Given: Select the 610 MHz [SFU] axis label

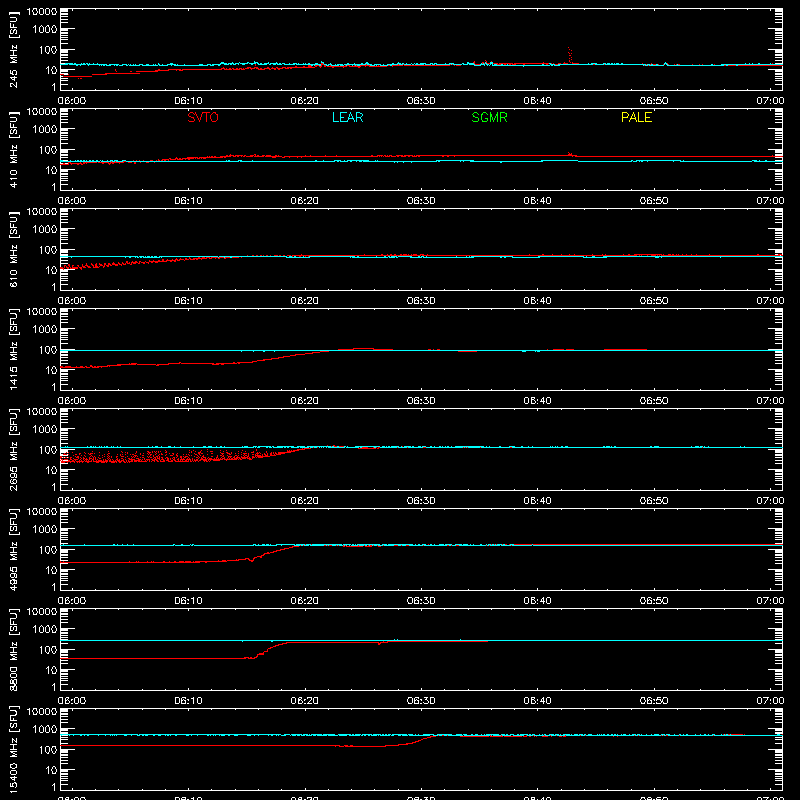Looking at the screenshot, I should pyautogui.click(x=13, y=249).
